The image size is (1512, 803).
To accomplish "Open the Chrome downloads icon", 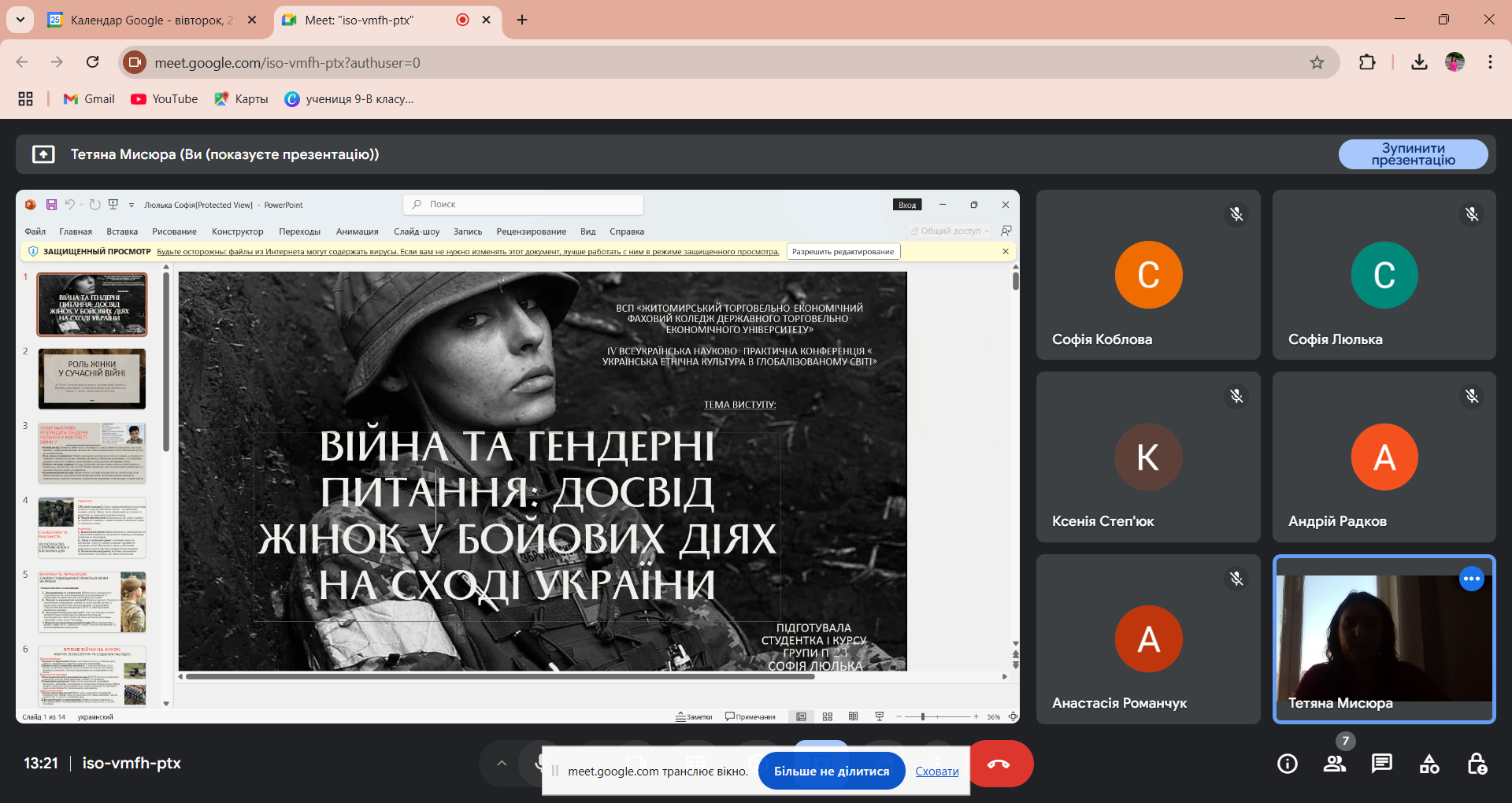I will (x=1419, y=62).
